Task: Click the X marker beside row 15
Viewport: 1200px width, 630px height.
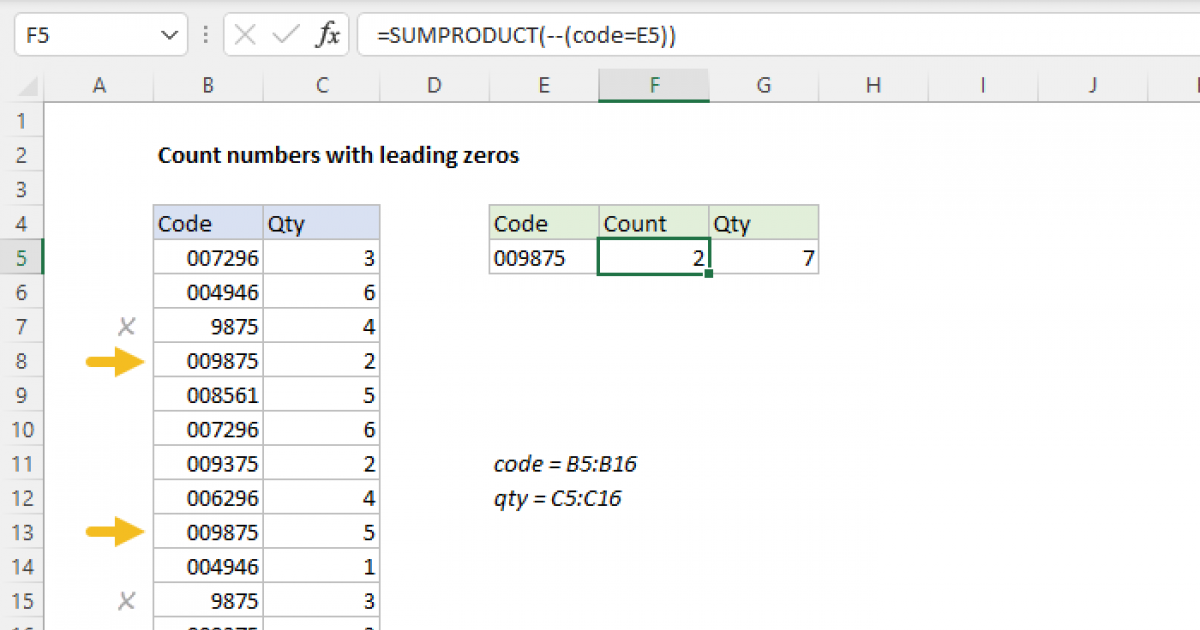Action: 125,600
